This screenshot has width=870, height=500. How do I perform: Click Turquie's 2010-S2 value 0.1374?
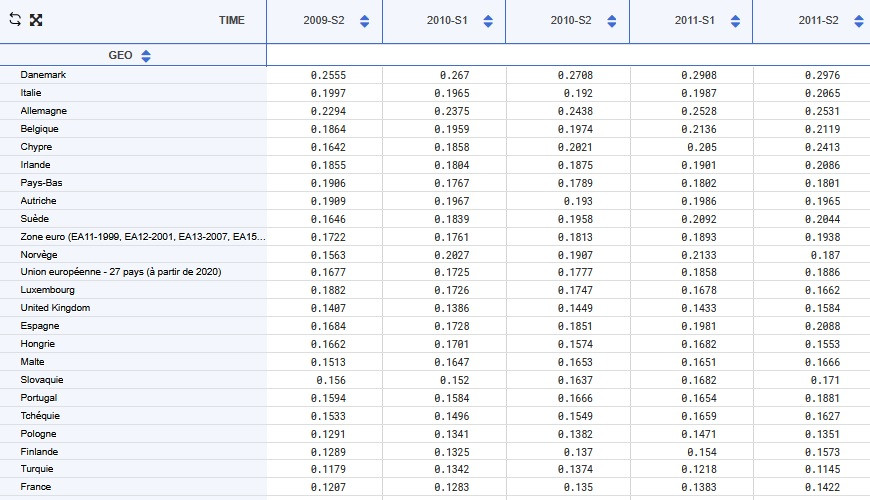click(575, 469)
